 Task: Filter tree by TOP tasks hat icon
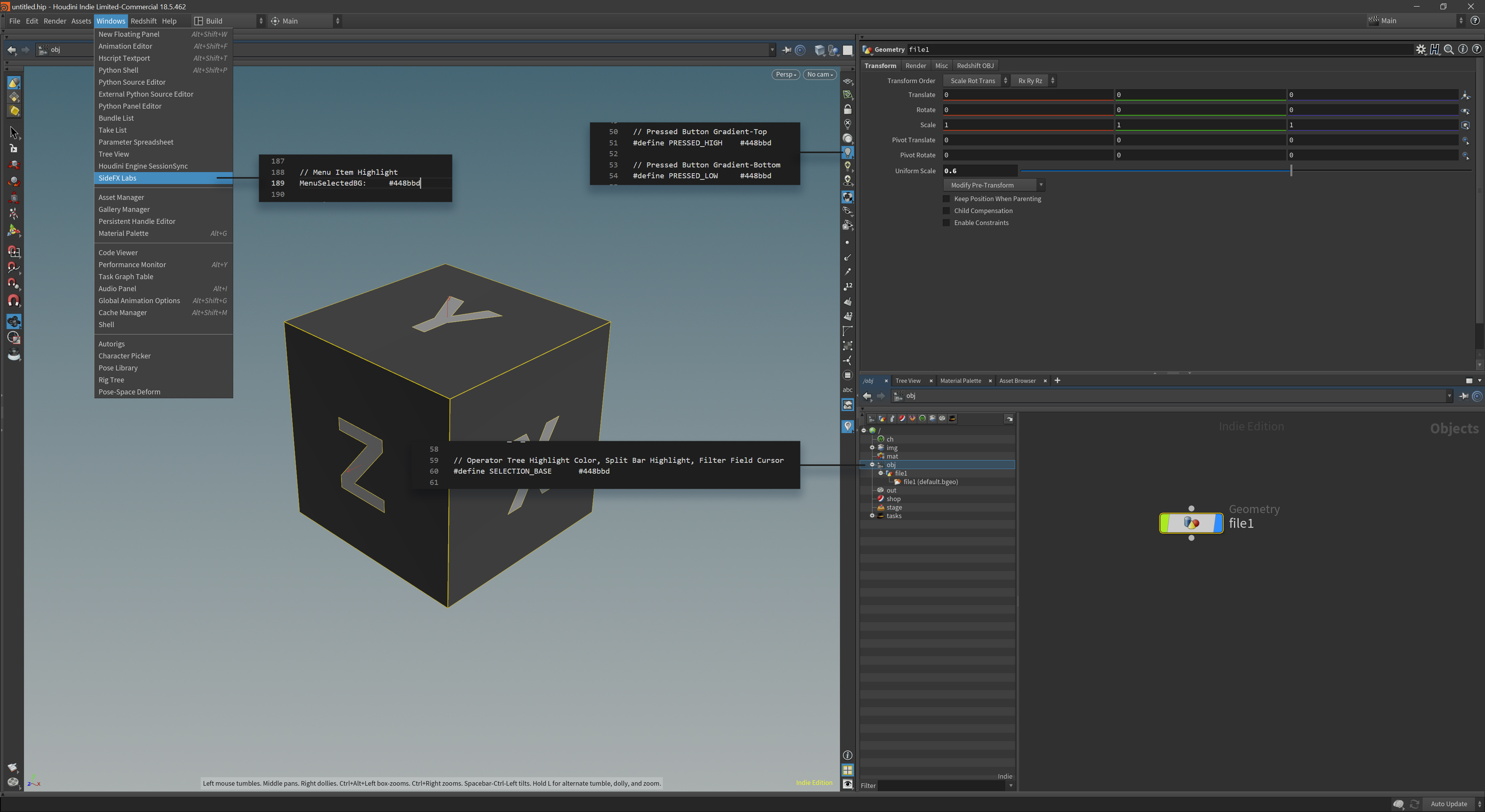tap(952, 418)
